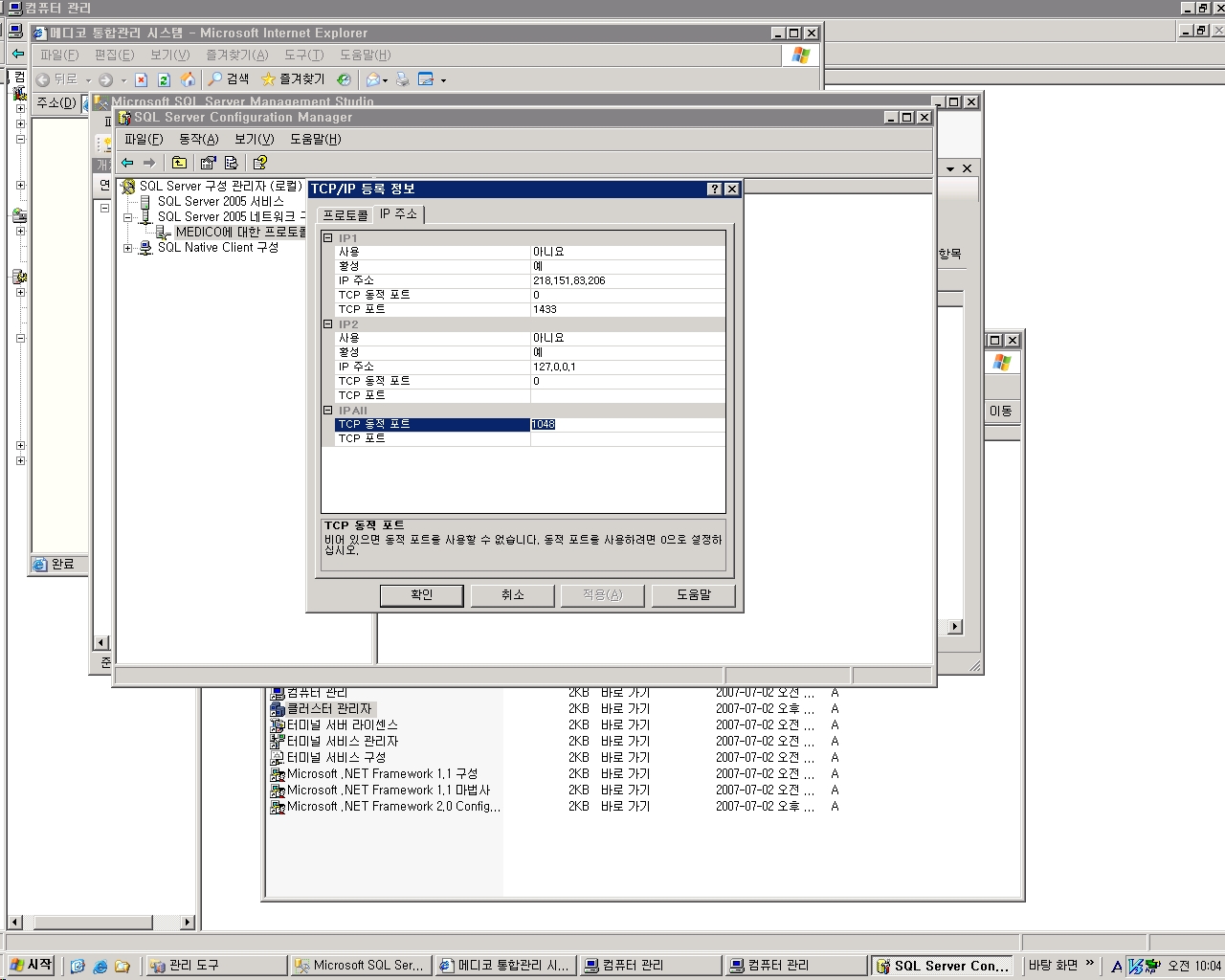
Task: Click scroll right arrow in Management Studio pane
Action: point(954,626)
